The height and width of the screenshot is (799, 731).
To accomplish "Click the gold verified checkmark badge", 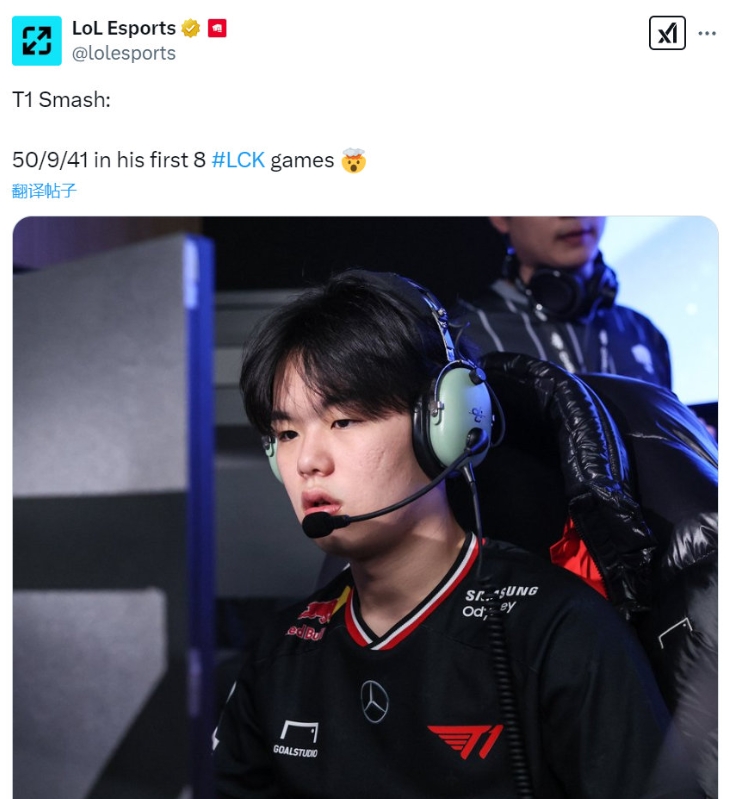I will [191, 29].
